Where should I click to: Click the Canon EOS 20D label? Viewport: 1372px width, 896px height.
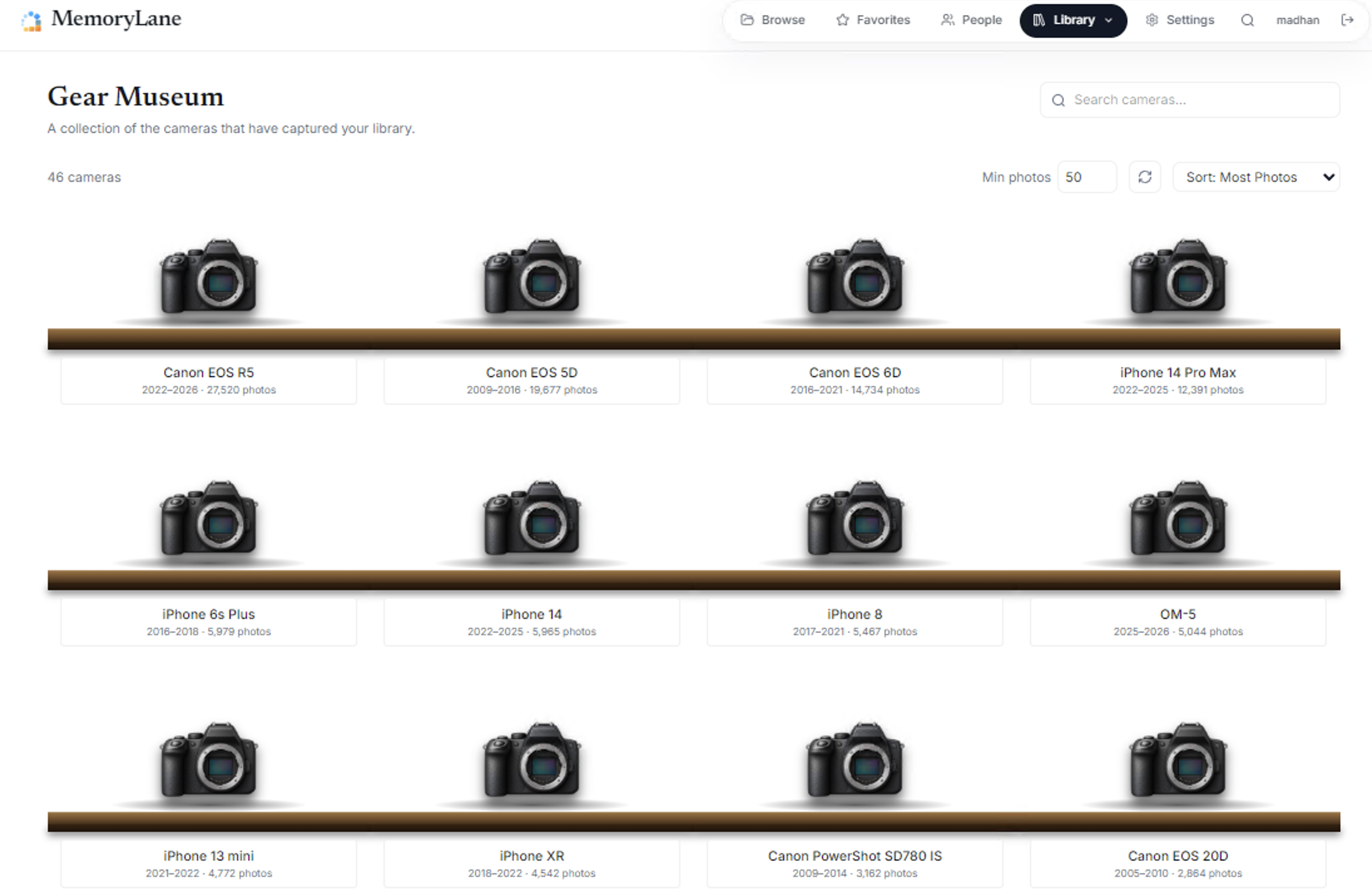tap(1178, 856)
